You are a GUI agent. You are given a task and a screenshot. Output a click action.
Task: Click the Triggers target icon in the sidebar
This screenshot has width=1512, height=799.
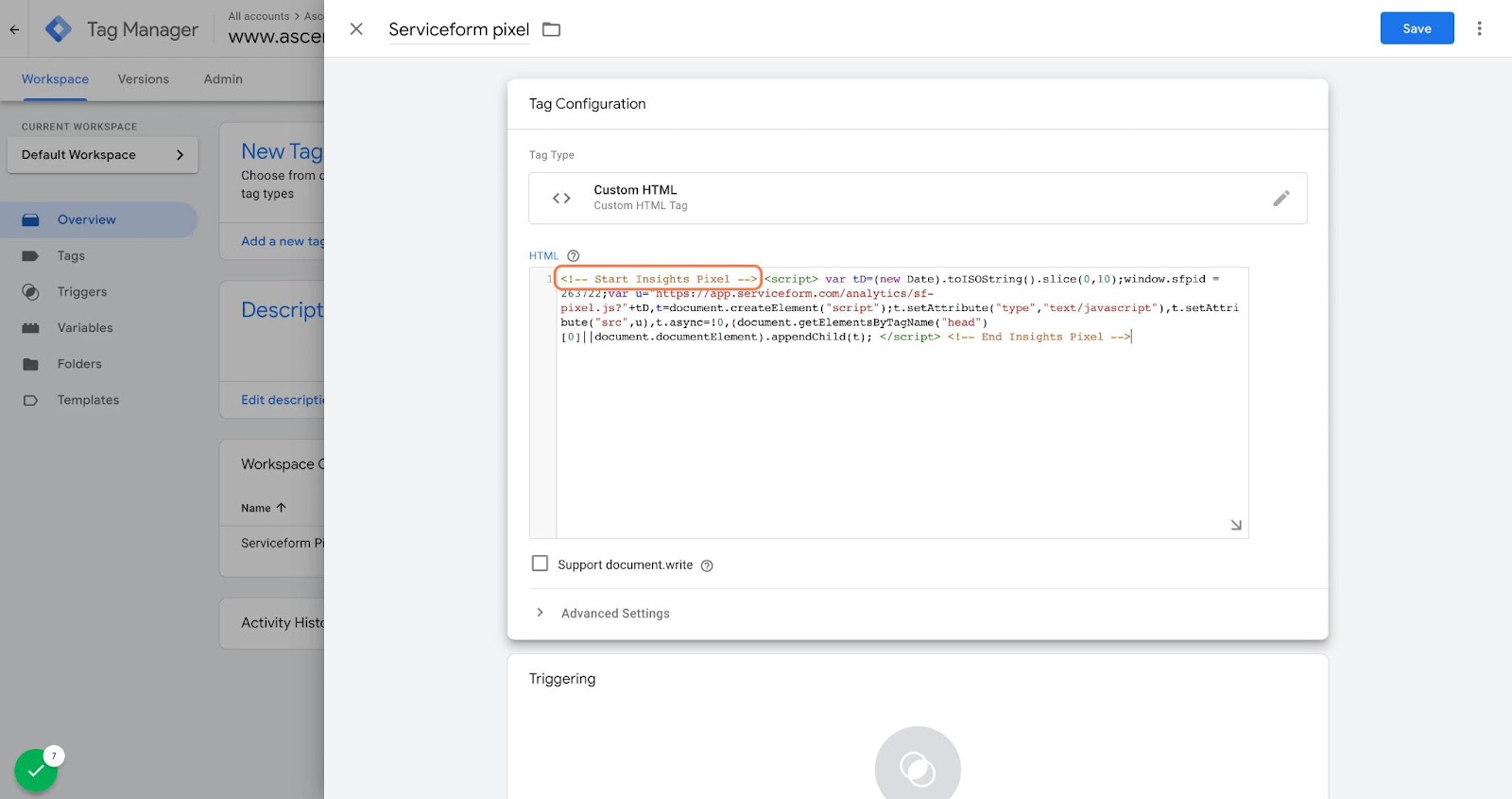pyautogui.click(x=30, y=291)
